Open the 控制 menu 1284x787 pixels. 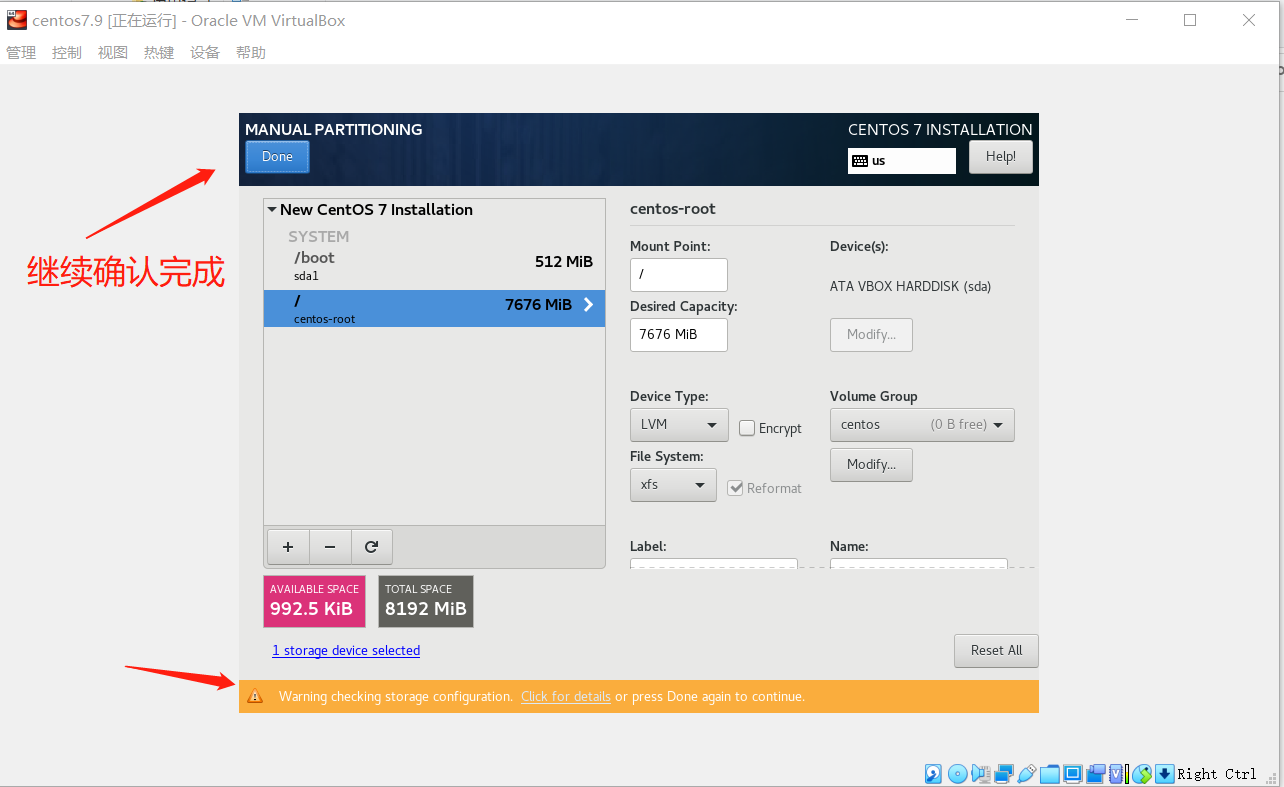(x=67, y=53)
